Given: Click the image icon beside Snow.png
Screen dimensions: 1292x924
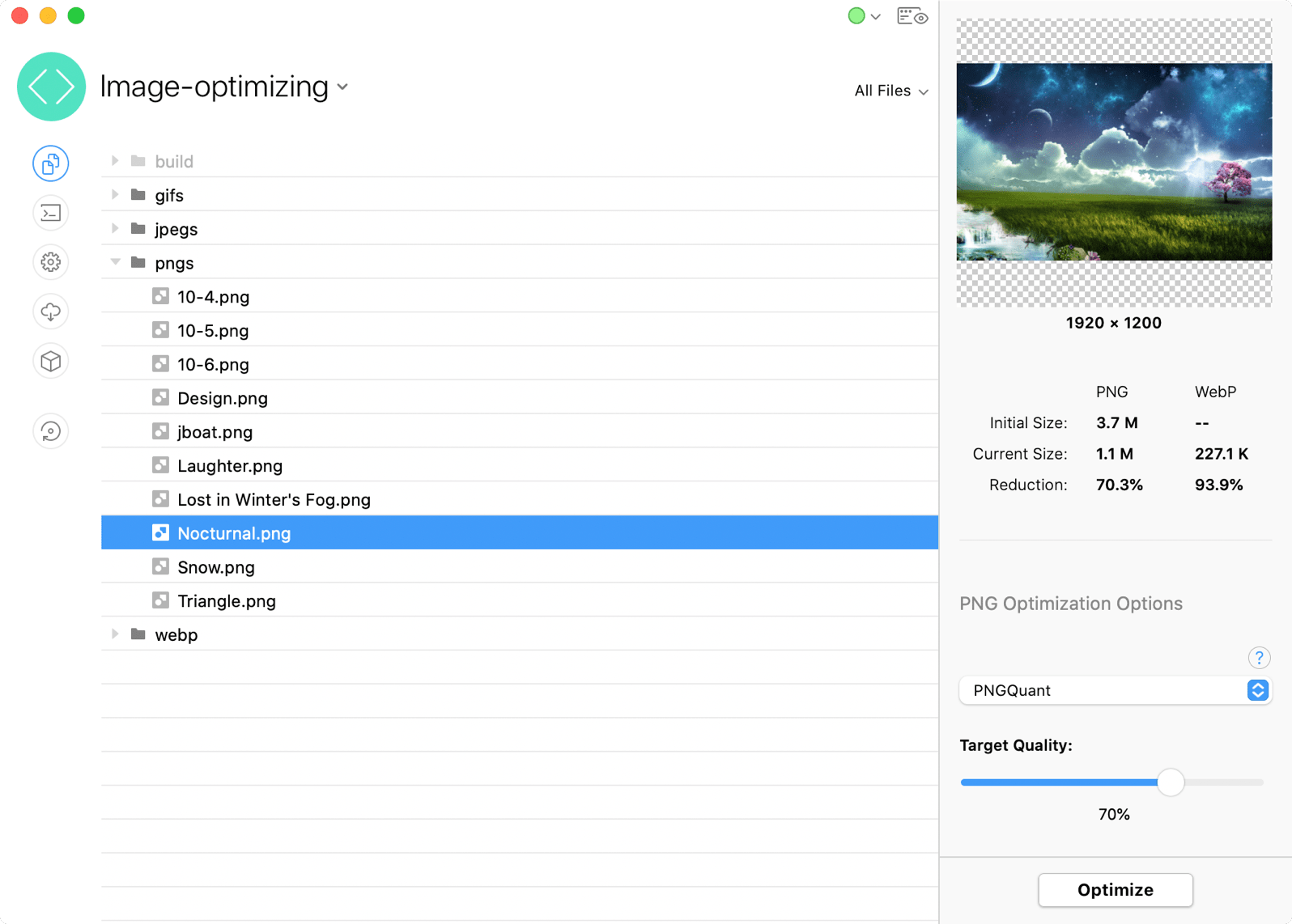Looking at the screenshot, I should [160, 566].
